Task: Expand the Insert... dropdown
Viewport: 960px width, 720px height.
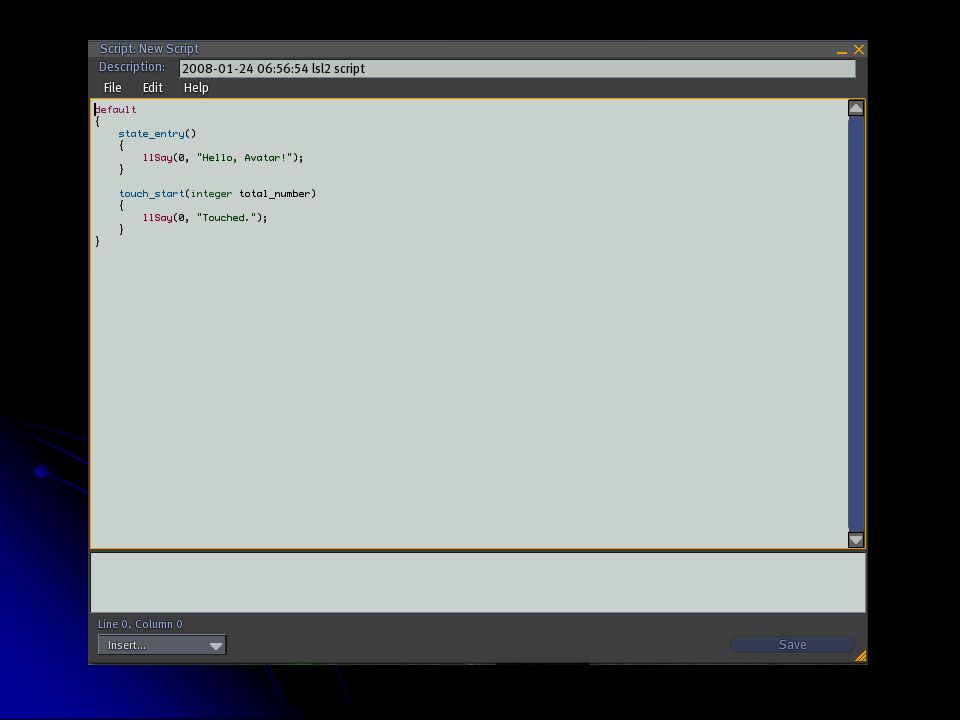Action: tap(162, 645)
